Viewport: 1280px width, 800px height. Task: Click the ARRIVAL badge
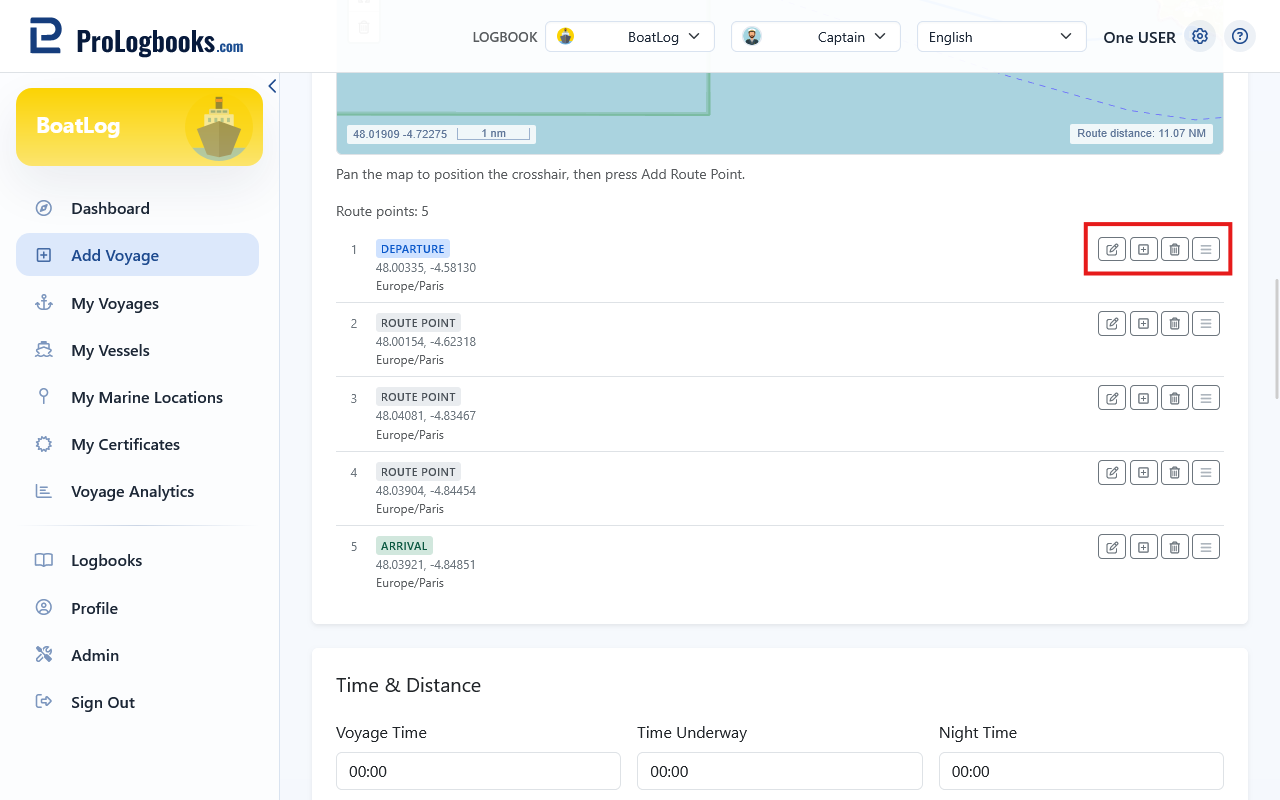pyautogui.click(x=405, y=546)
